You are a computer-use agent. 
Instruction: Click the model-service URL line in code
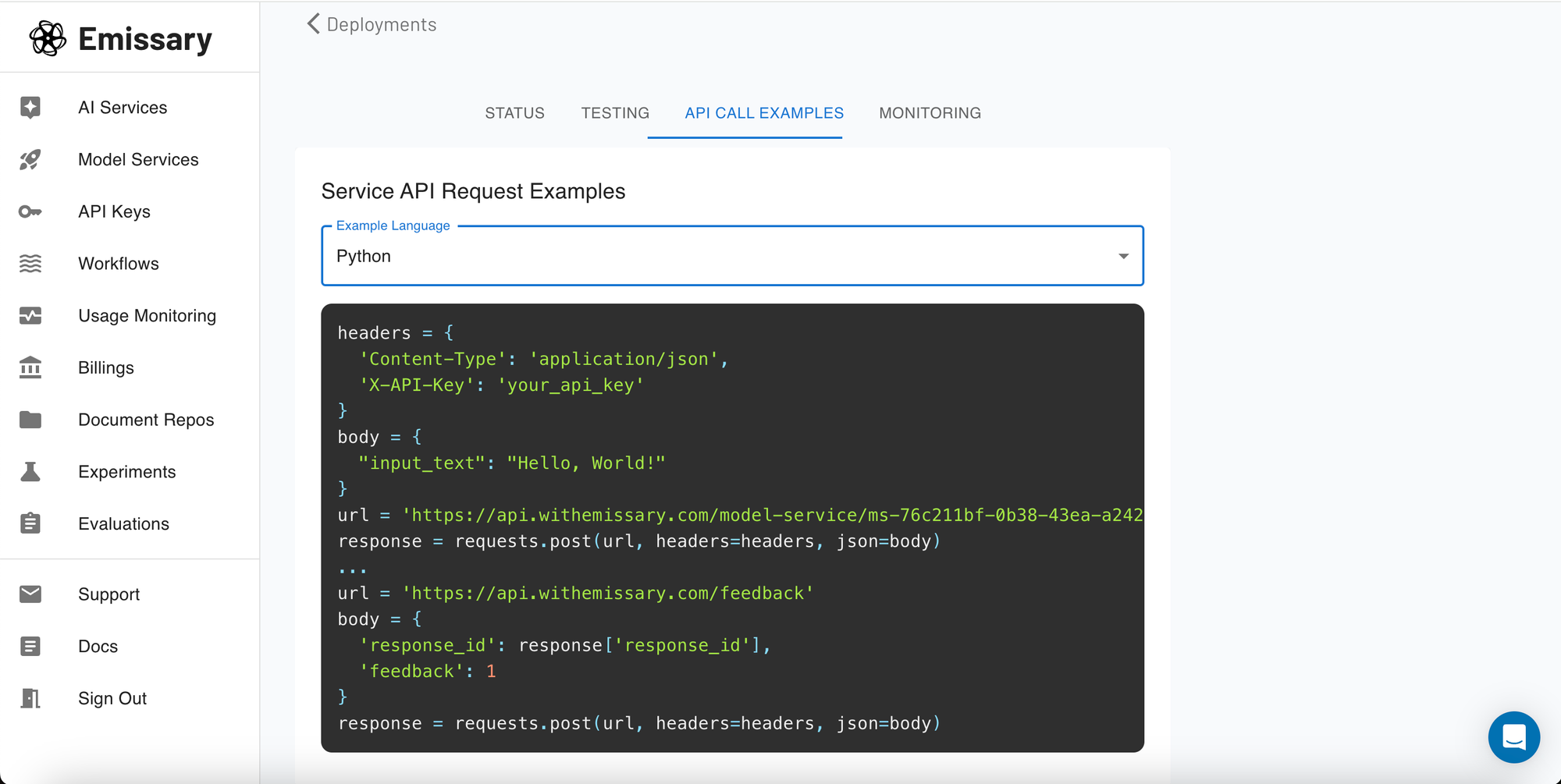[740, 515]
